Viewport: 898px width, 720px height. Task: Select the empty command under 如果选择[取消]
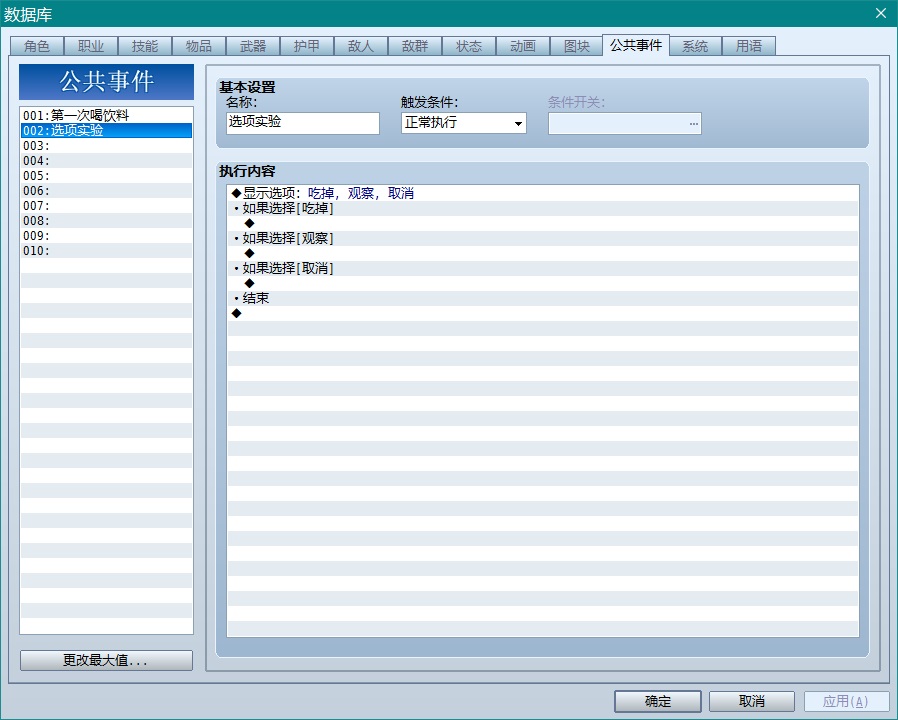543,283
